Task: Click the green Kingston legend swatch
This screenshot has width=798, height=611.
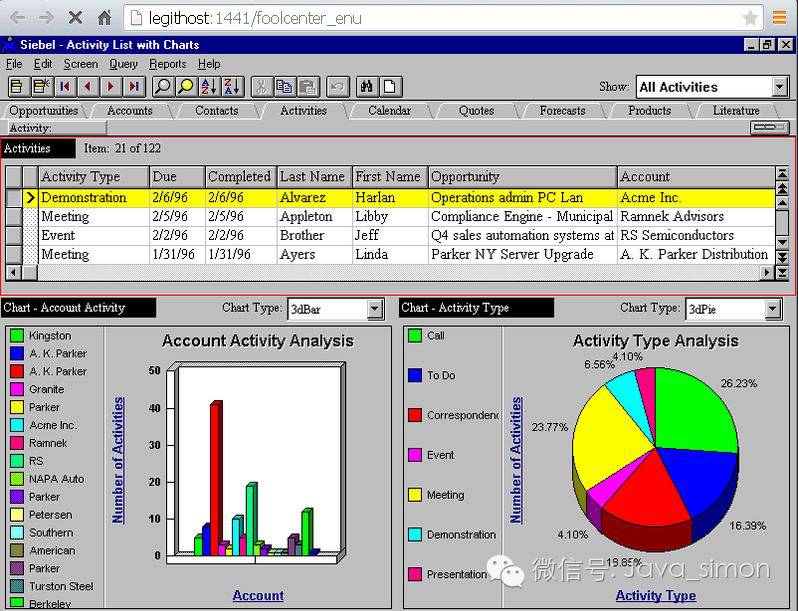Action: click(x=17, y=335)
